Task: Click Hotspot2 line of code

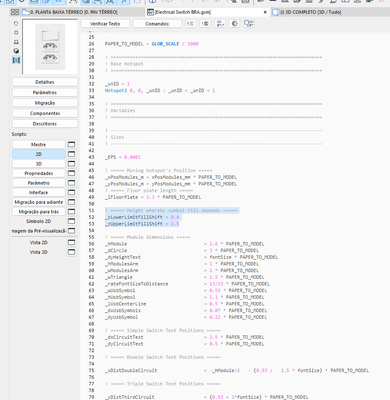Action: (x=160, y=90)
